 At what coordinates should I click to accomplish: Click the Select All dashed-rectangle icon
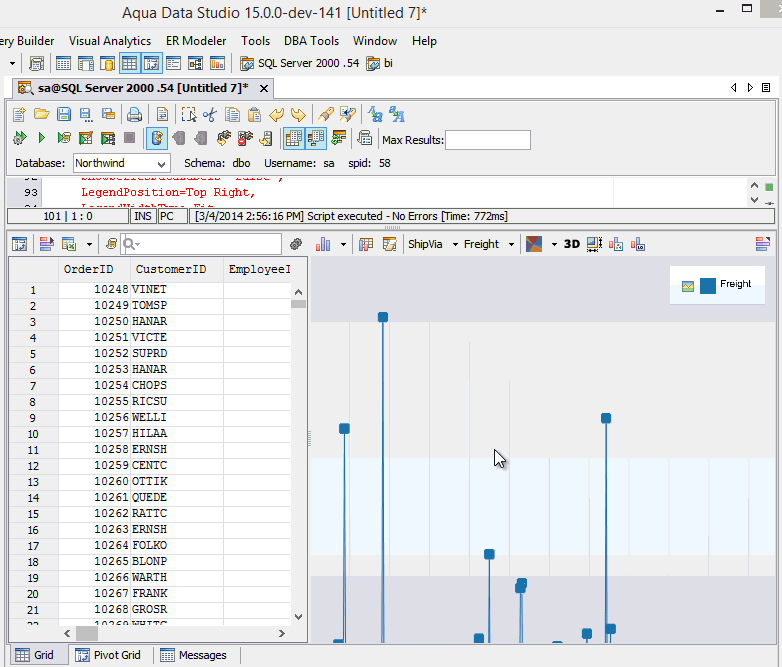(189, 115)
